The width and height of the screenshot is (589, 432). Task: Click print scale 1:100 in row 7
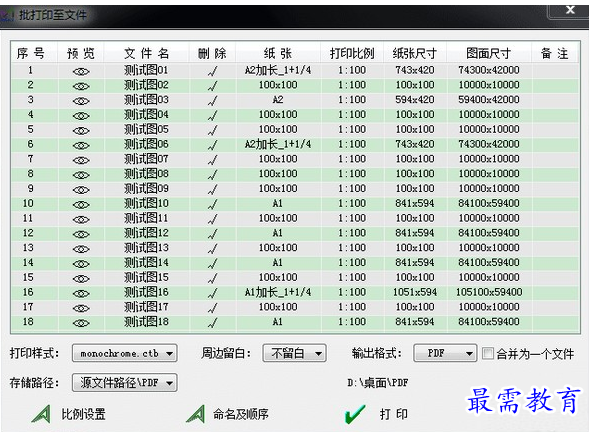pyautogui.click(x=352, y=159)
